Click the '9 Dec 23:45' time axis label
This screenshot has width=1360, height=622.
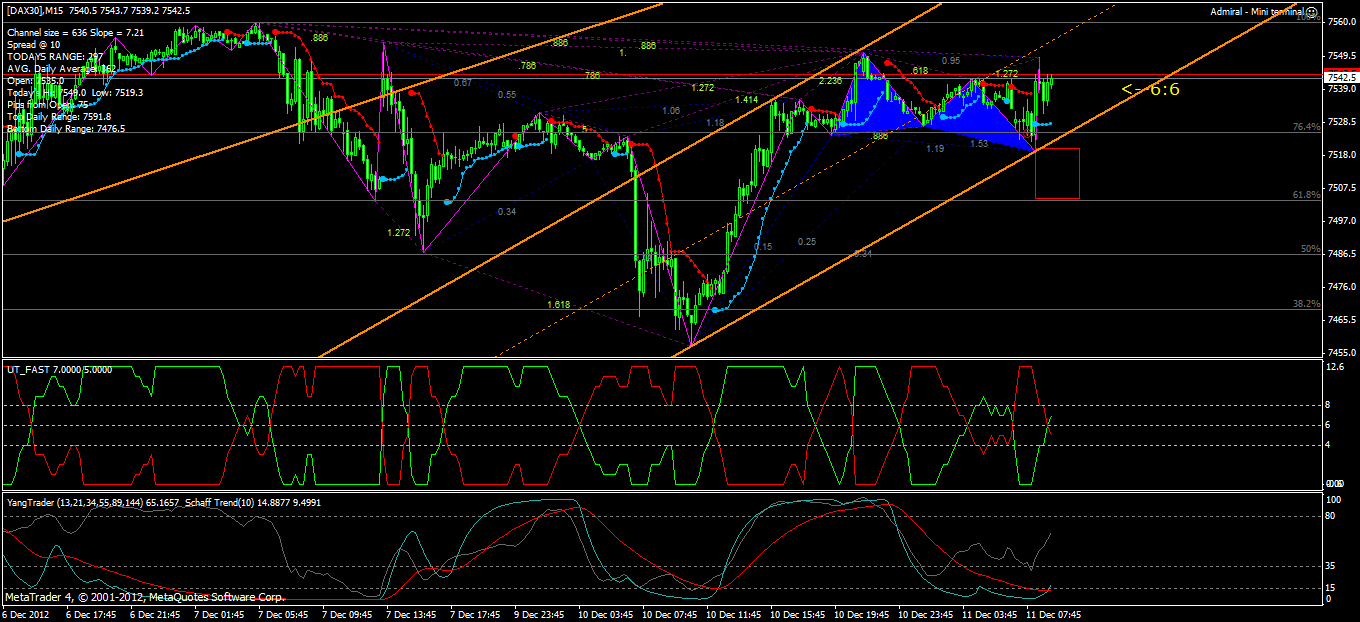tap(540, 614)
